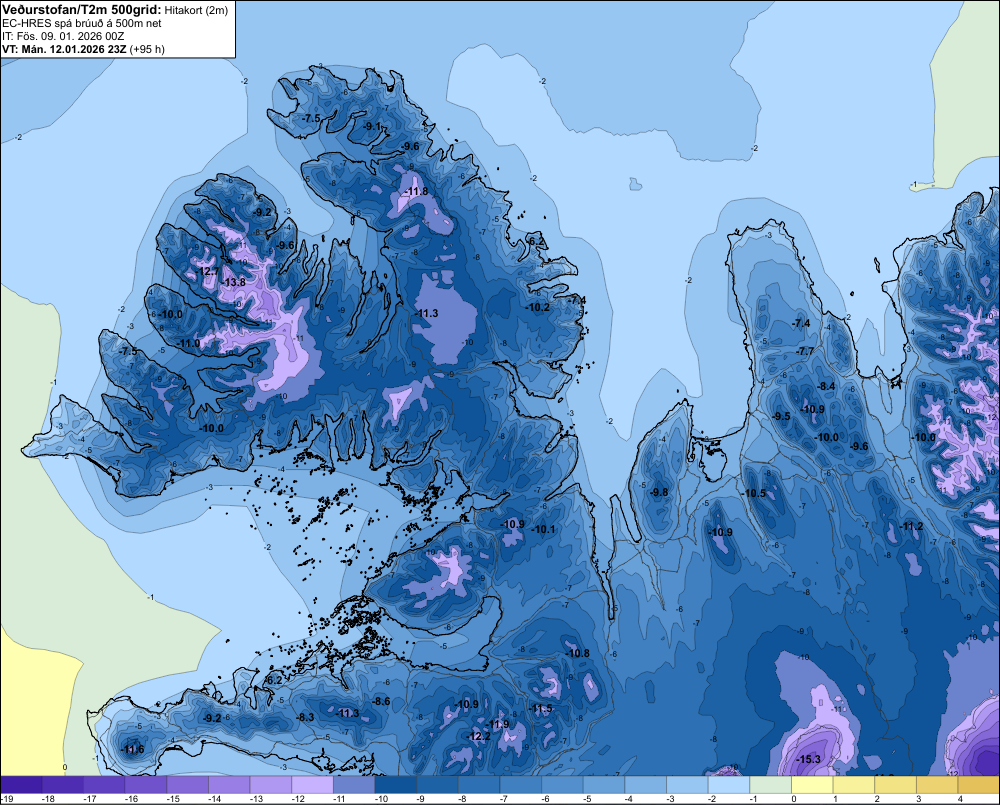Image resolution: width=1000 pixels, height=805 pixels.
Task: Click the legend tick label 2
Action: click(877, 799)
